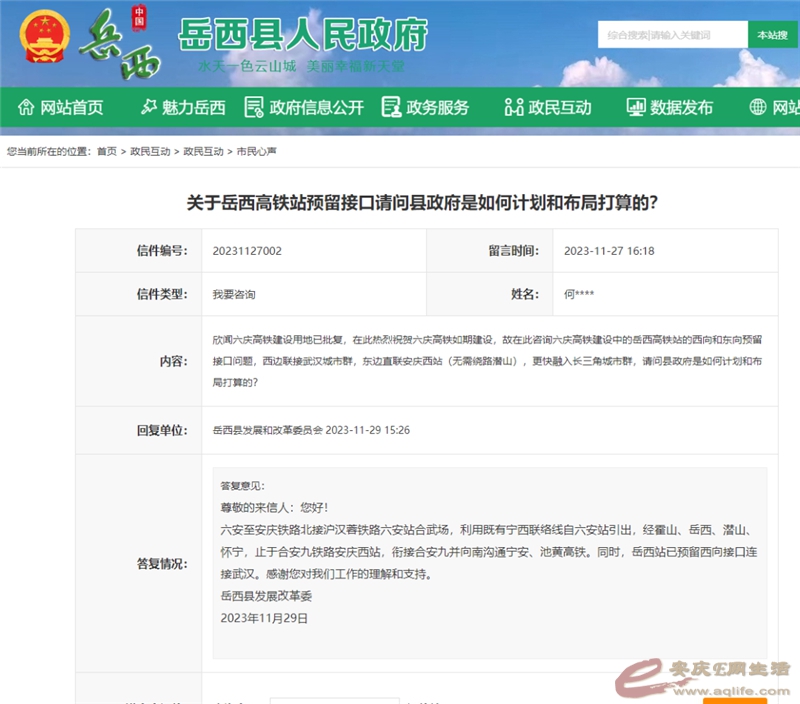Focus the 综合搜索 keyword input field
This screenshot has height=704, width=800.
[x=672, y=35]
